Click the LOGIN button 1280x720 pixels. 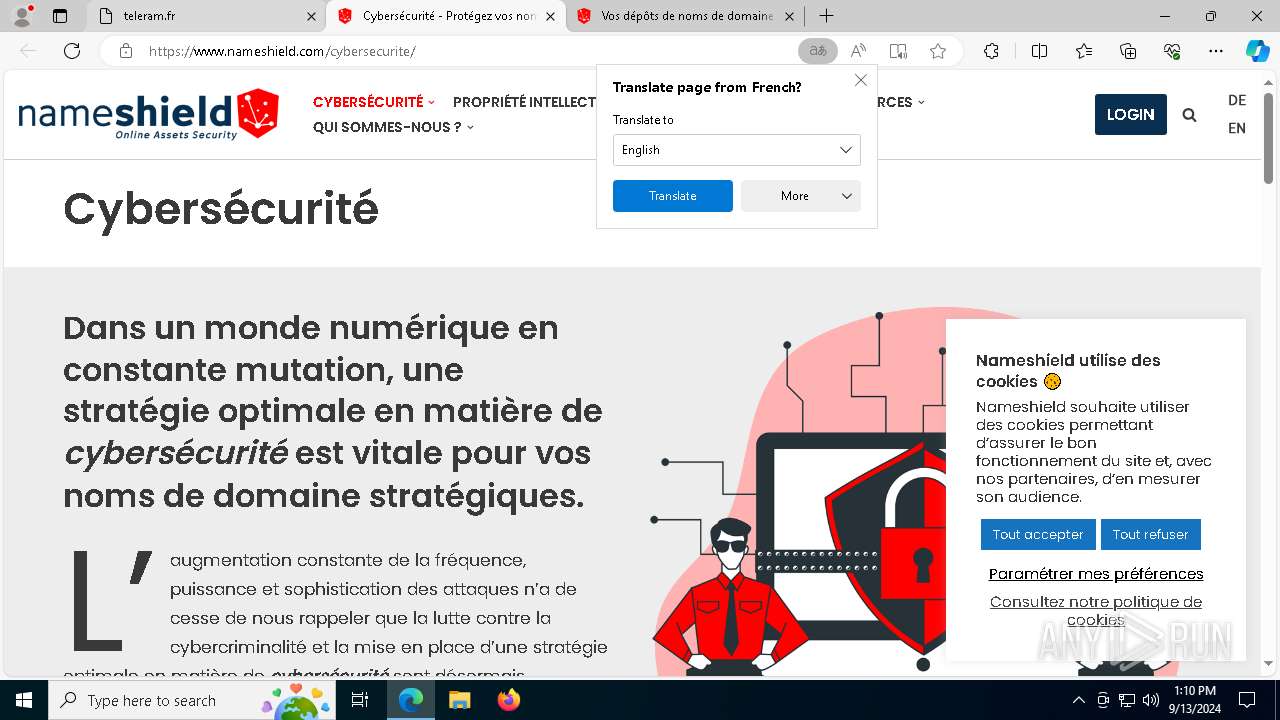tap(1131, 114)
